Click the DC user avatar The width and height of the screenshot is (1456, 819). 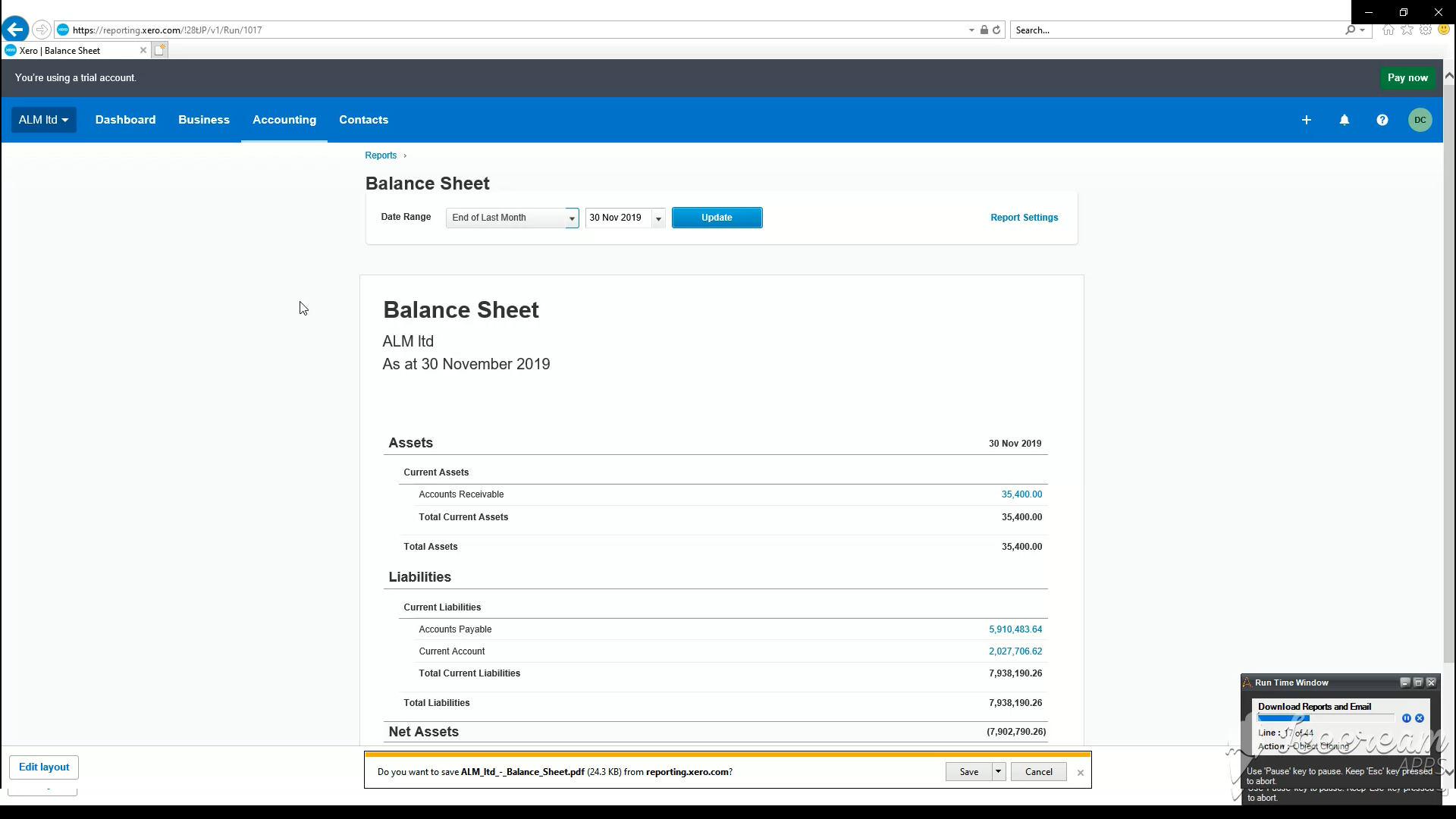1420,120
